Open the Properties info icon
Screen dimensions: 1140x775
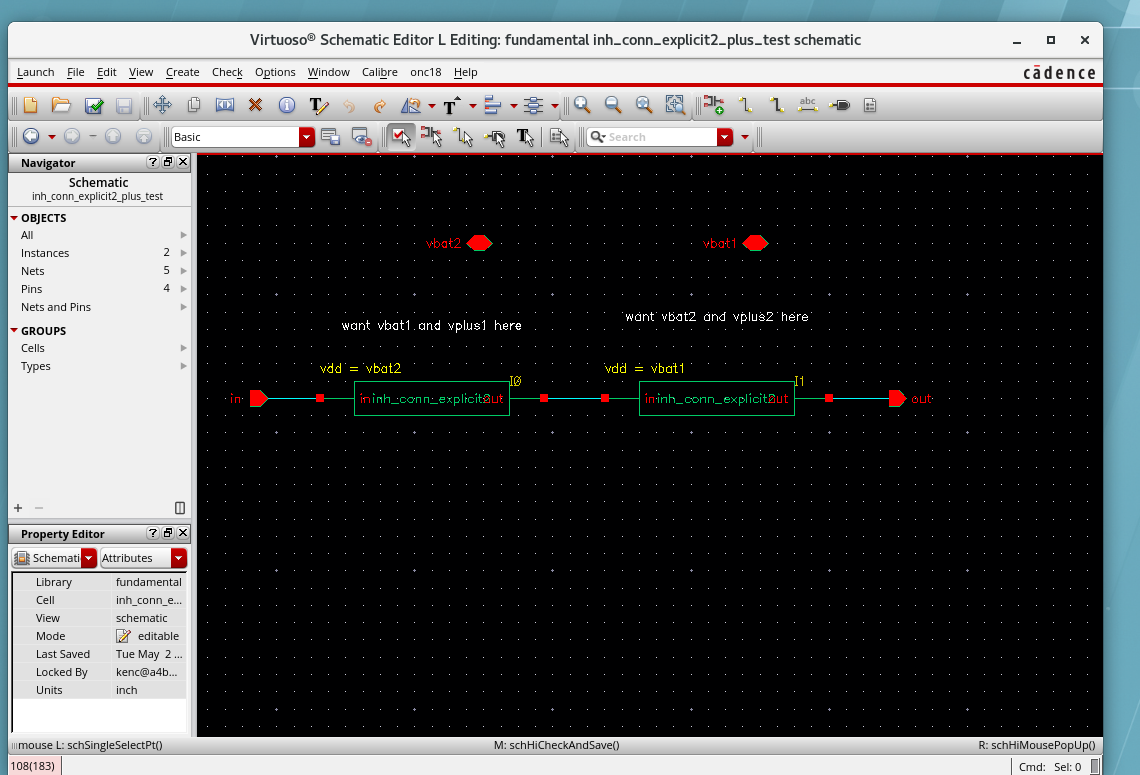pos(287,105)
